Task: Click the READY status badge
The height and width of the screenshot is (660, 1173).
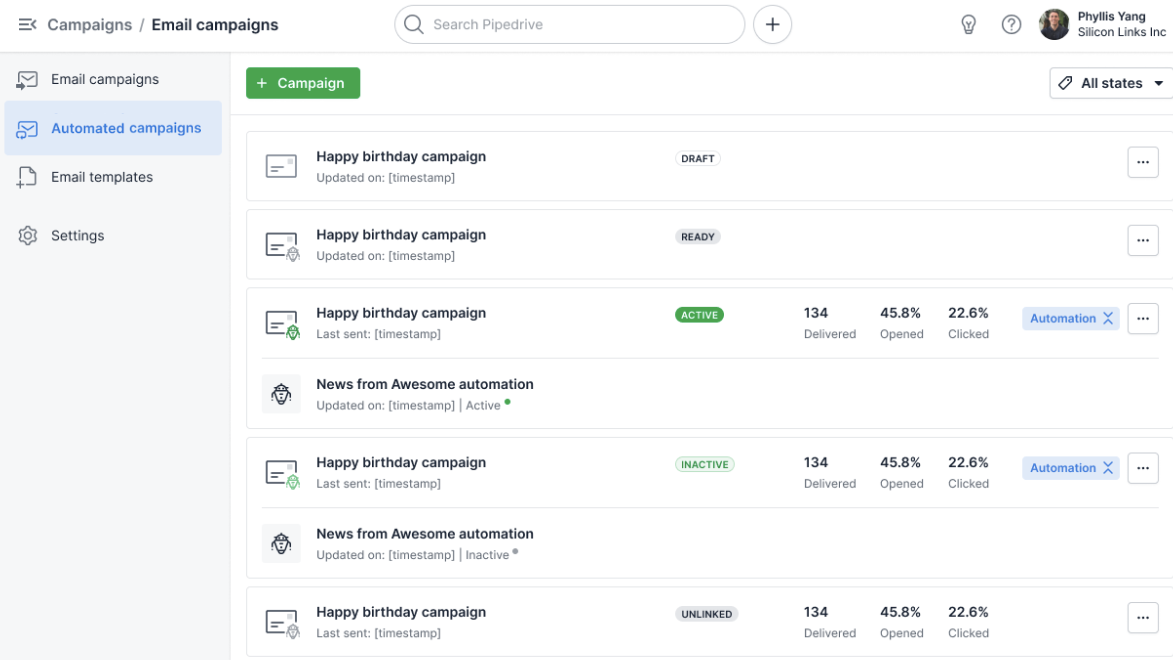Action: 697,237
